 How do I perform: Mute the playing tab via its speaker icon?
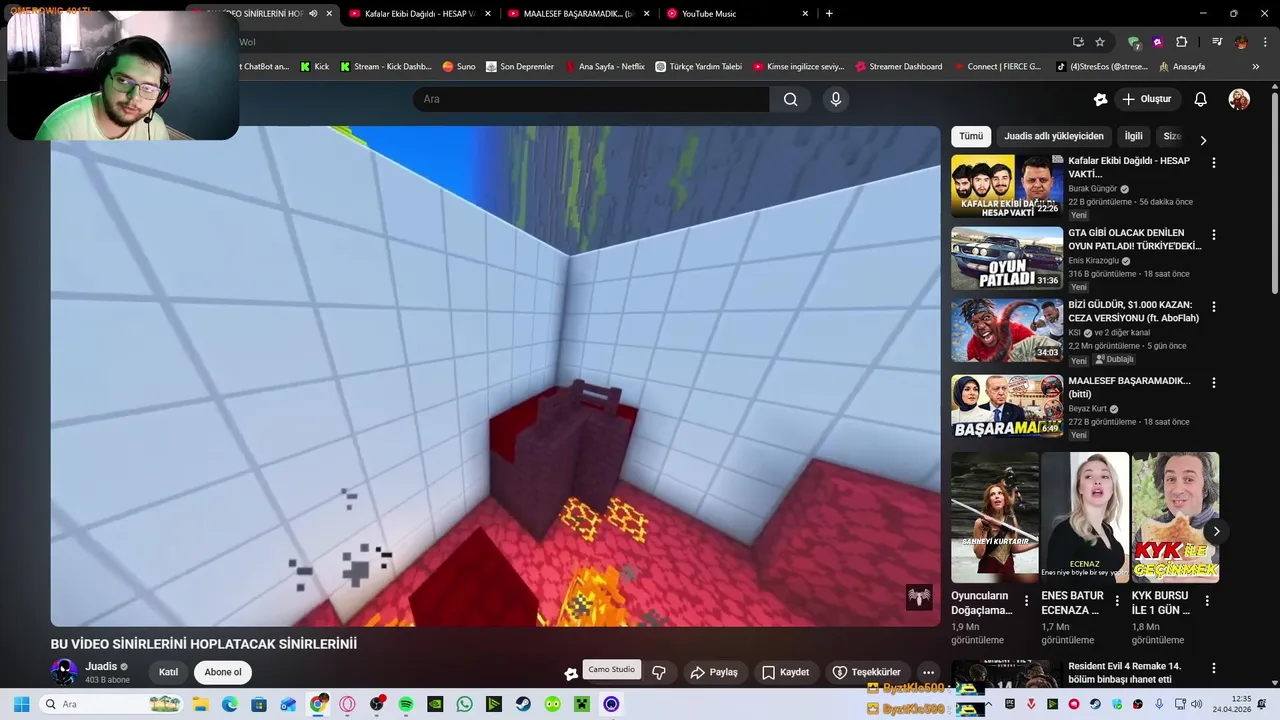[313, 14]
